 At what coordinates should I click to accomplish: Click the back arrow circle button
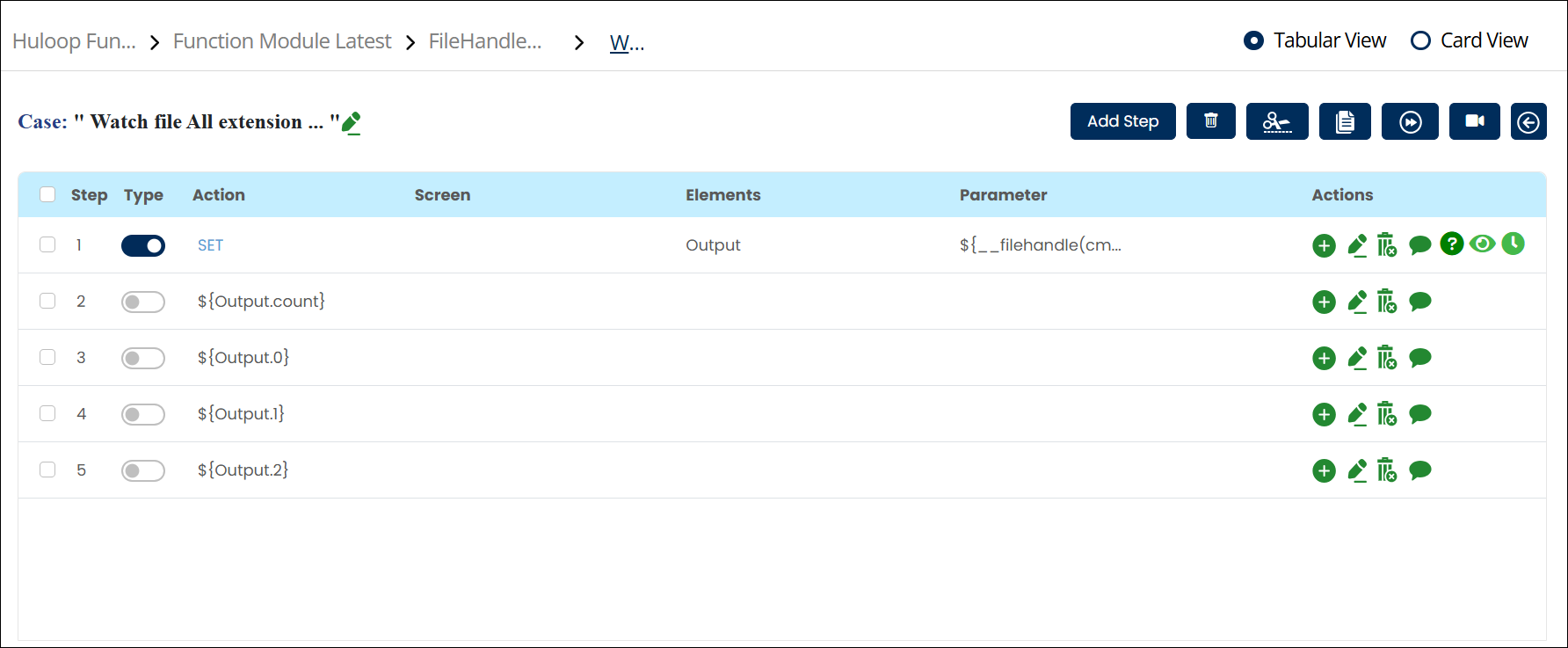1528,121
